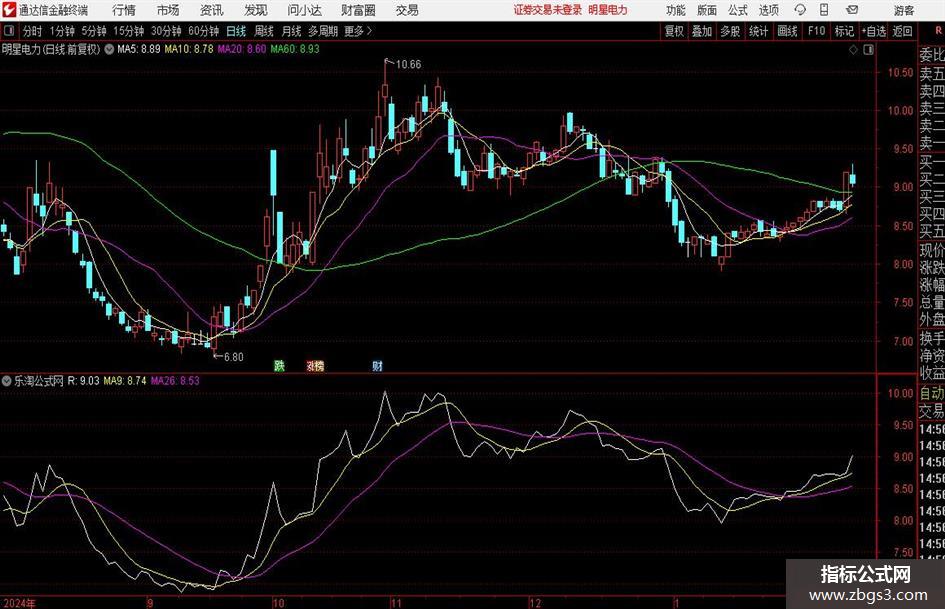Click the MA60: 8.93 indicator label
The height and width of the screenshot is (609, 945).
tap(295, 49)
